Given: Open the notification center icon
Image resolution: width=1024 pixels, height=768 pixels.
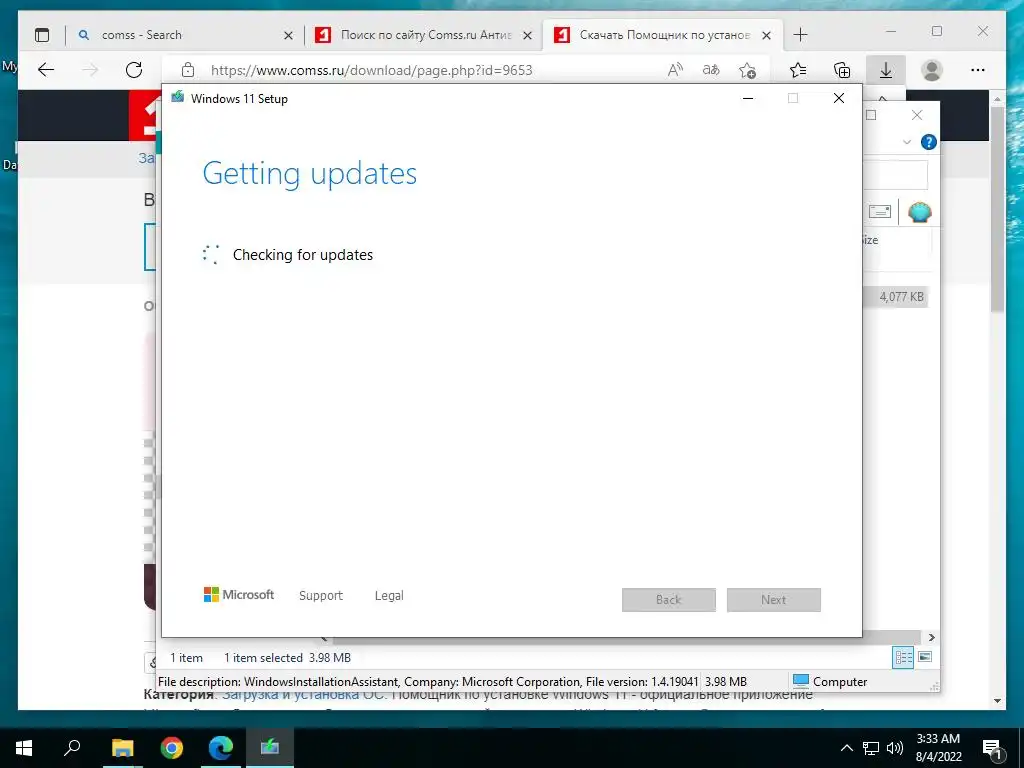Looking at the screenshot, I should [x=993, y=749].
